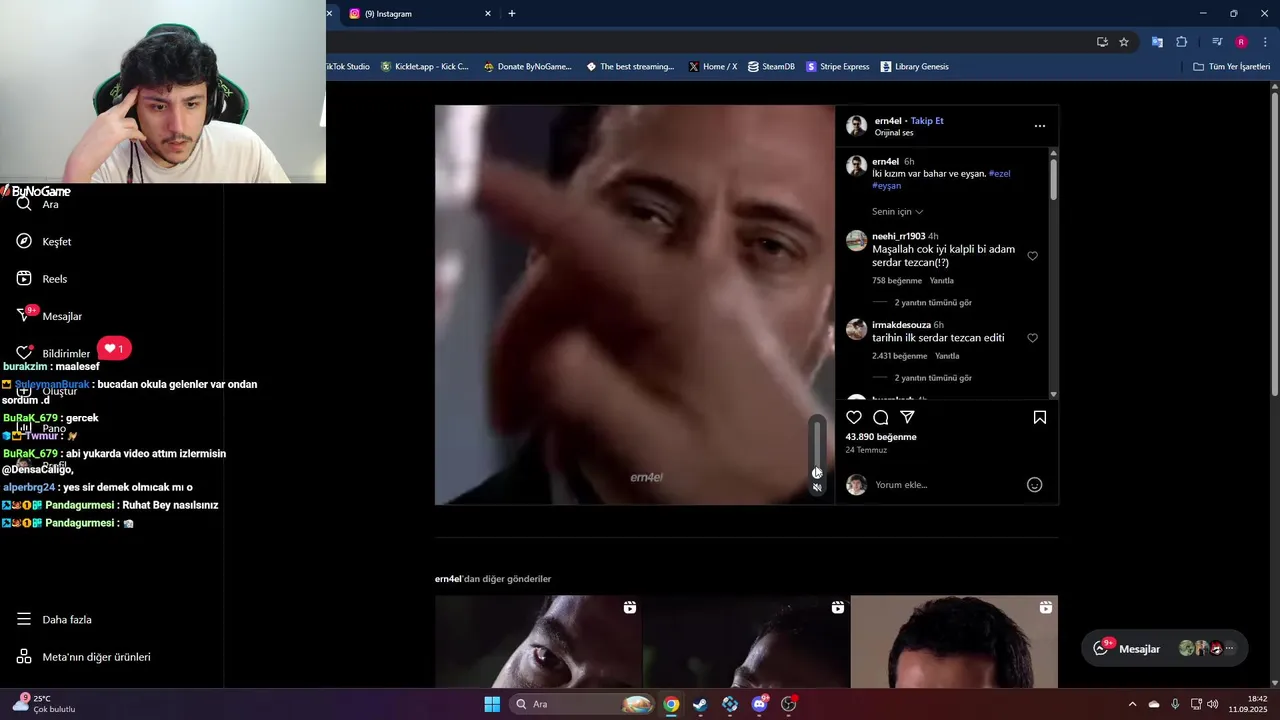Open Chrome profile avatar

[x=1241, y=42]
